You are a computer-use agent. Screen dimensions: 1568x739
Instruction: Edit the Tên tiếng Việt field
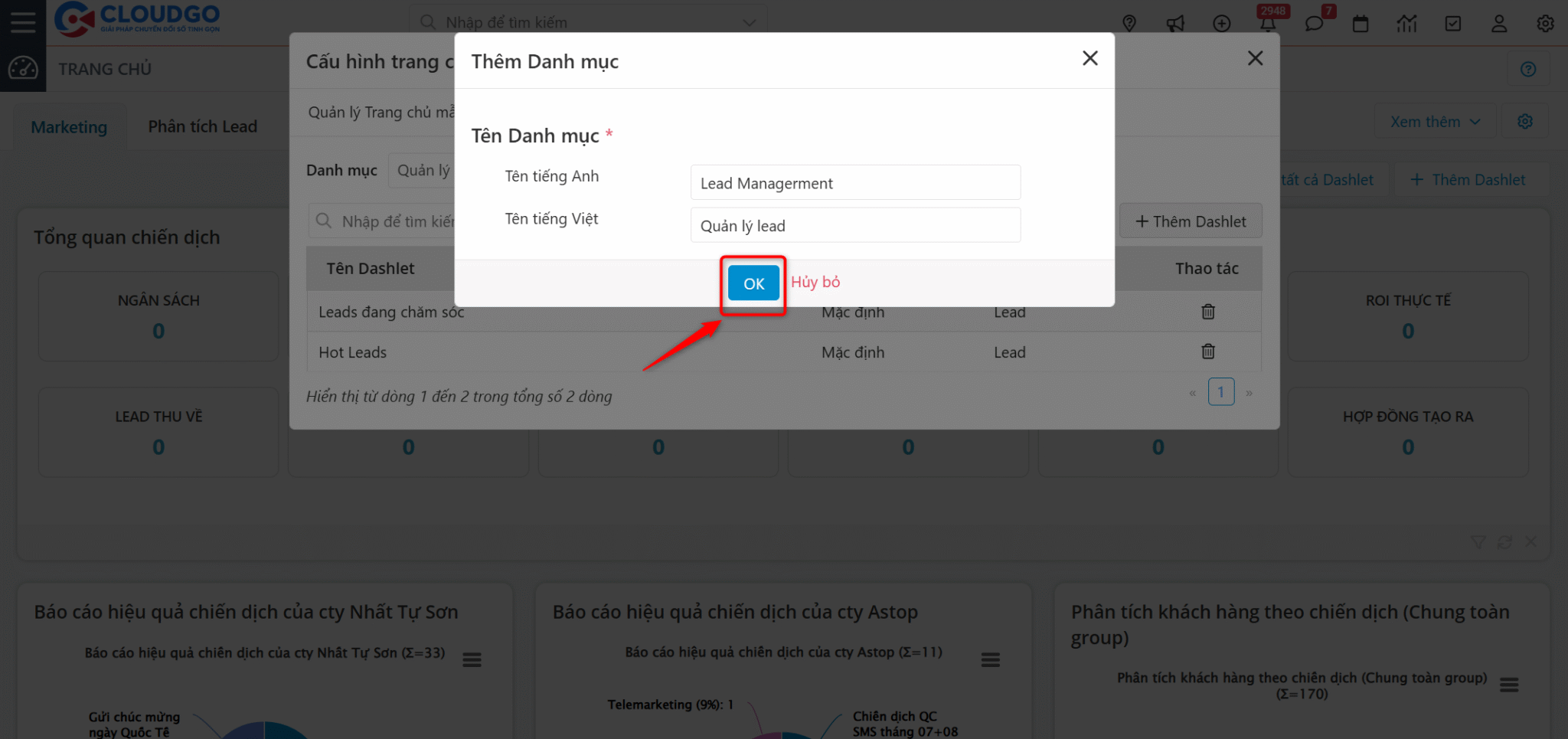855,225
